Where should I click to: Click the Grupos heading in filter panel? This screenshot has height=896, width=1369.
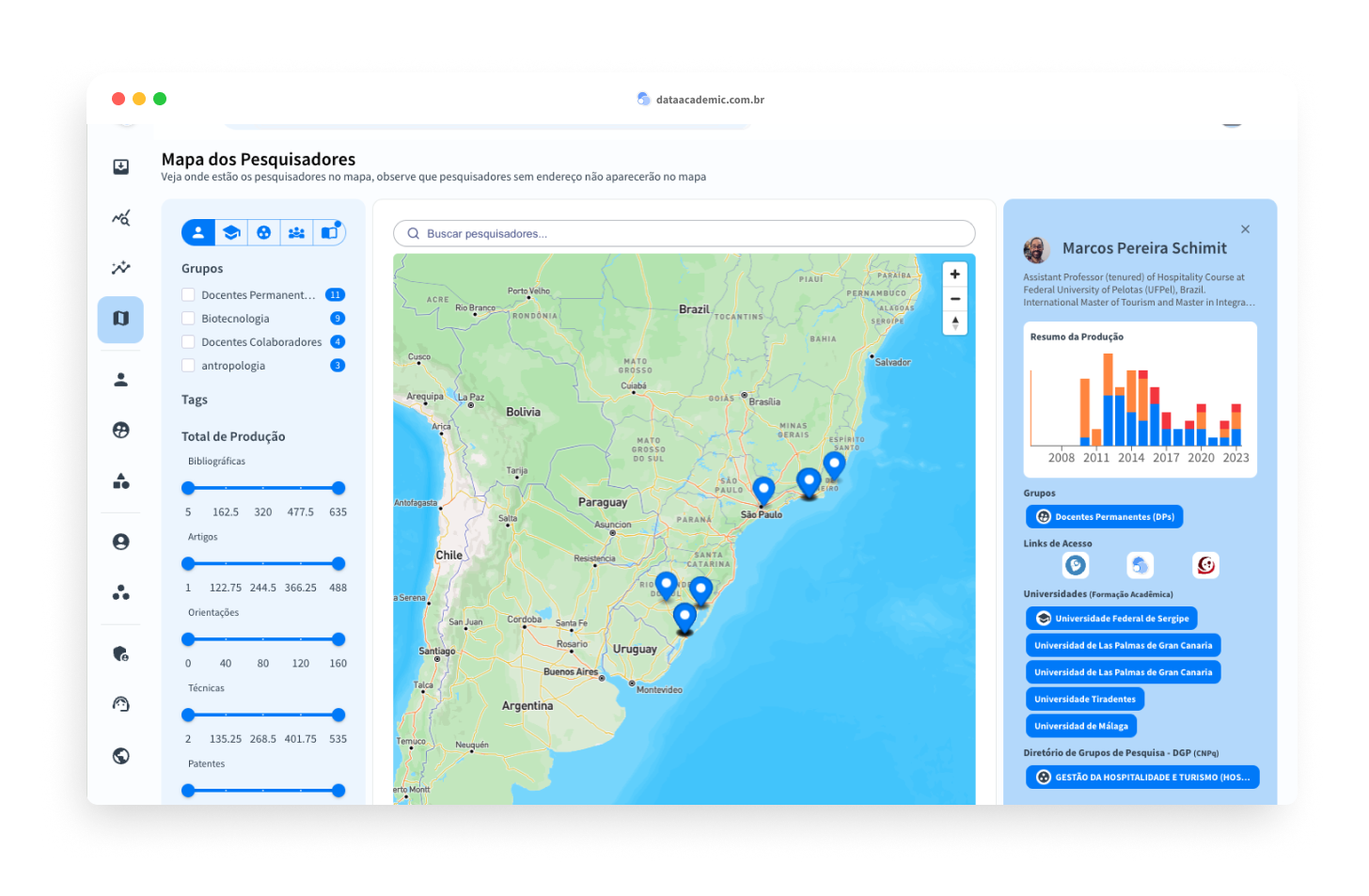click(202, 269)
